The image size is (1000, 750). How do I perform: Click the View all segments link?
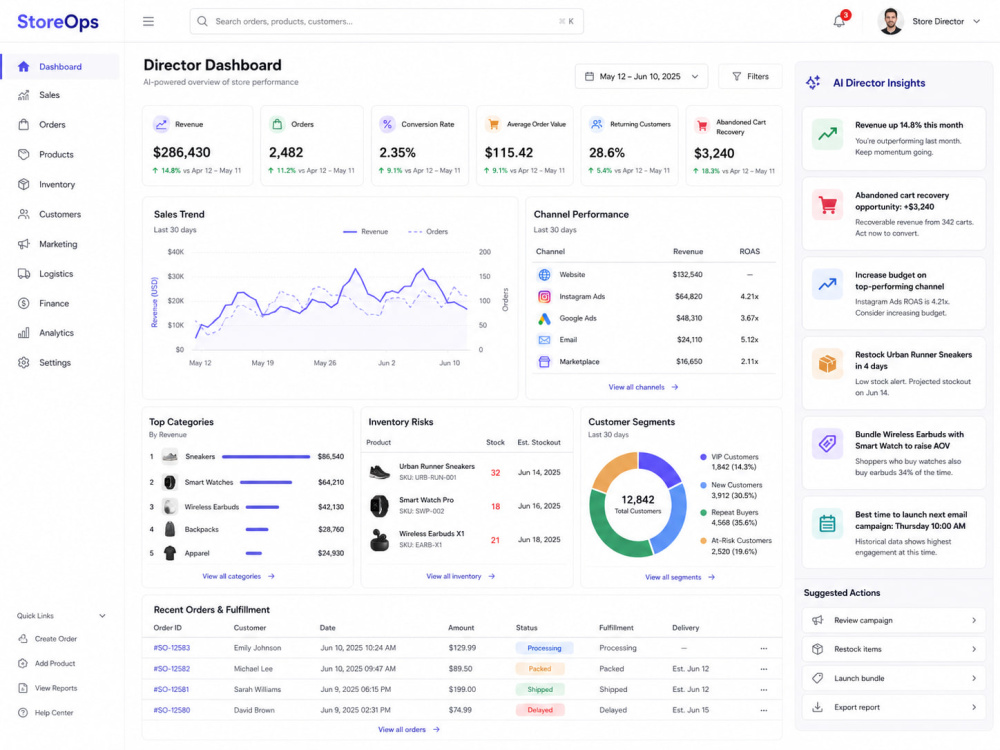680,577
